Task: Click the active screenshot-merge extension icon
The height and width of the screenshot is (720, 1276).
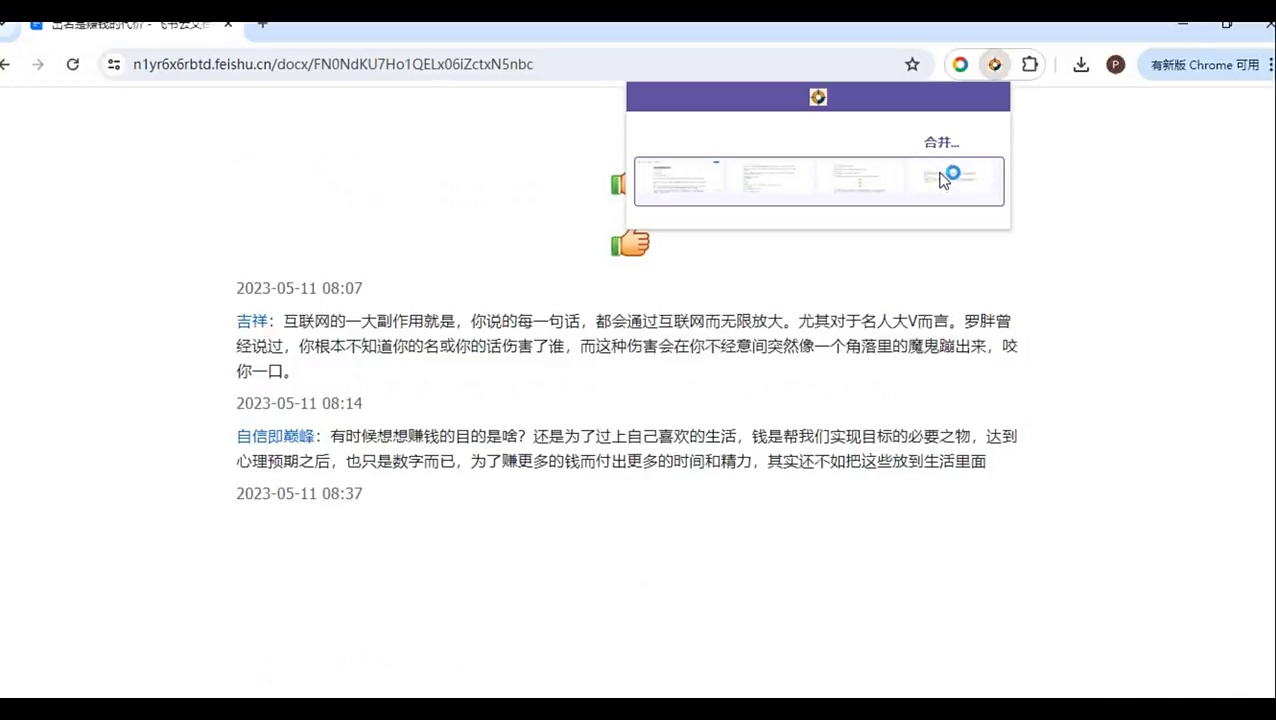Action: [994, 64]
